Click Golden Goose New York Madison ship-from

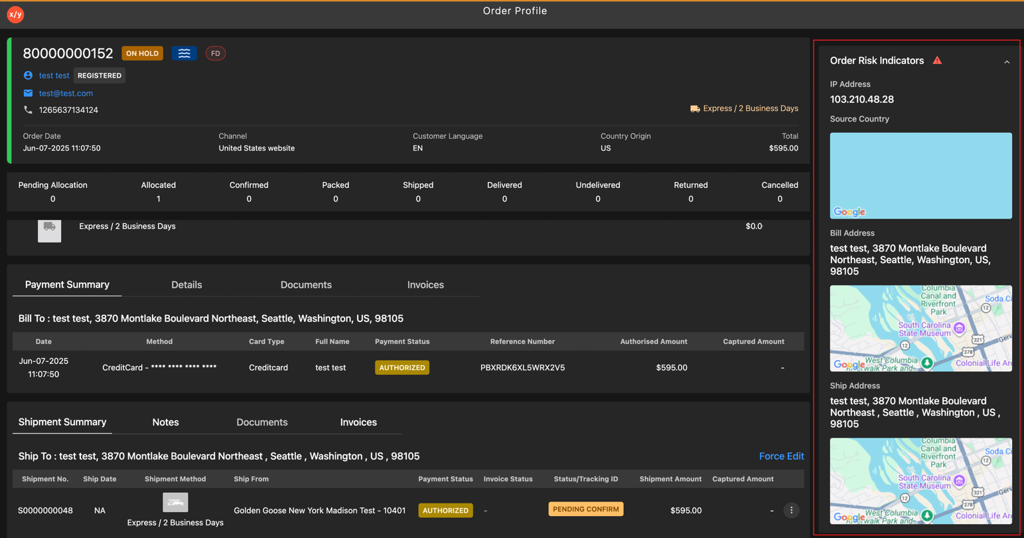click(319, 511)
